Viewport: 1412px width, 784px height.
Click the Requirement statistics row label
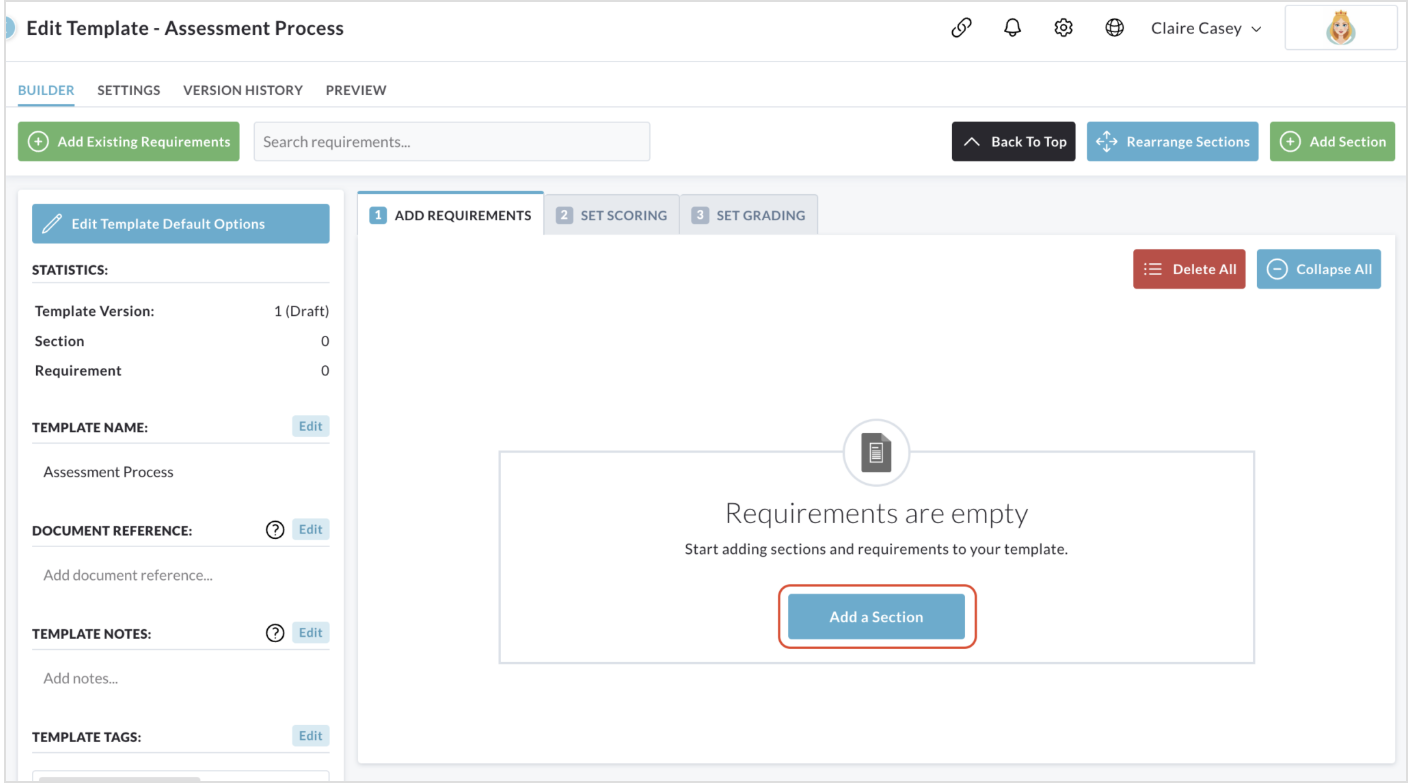click(x=78, y=370)
